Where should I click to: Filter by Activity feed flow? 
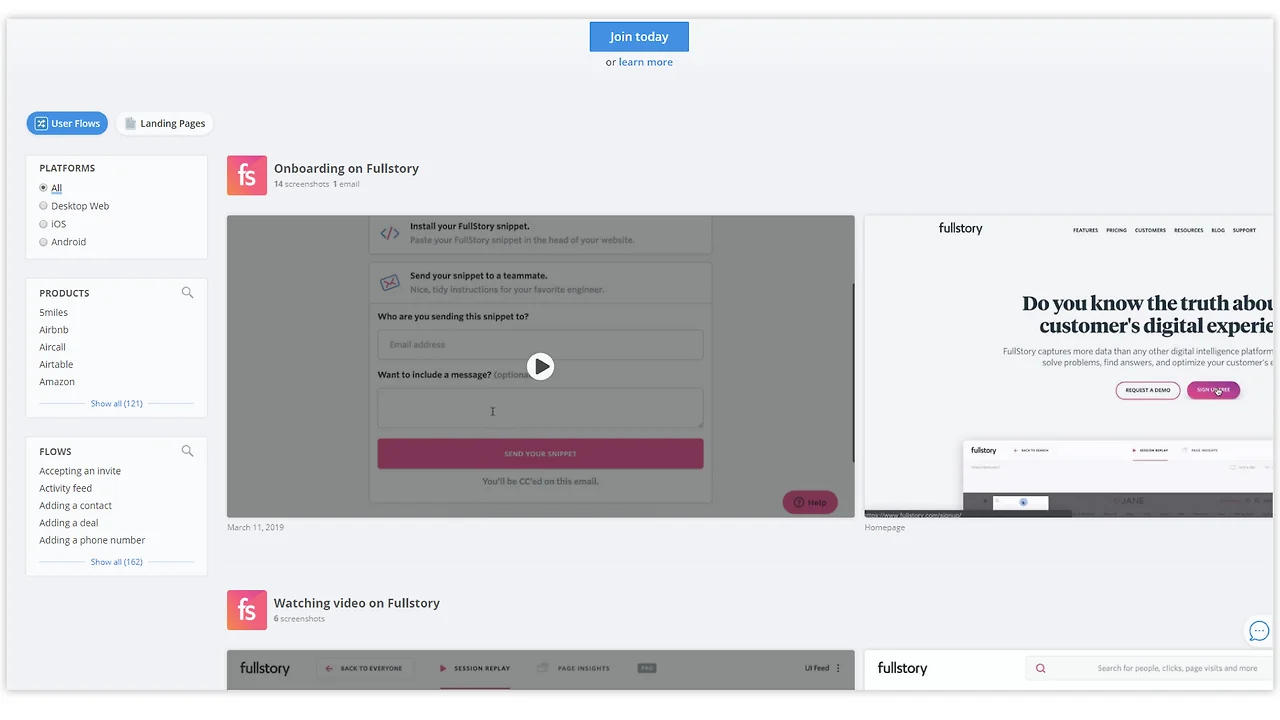pos(66,489)
